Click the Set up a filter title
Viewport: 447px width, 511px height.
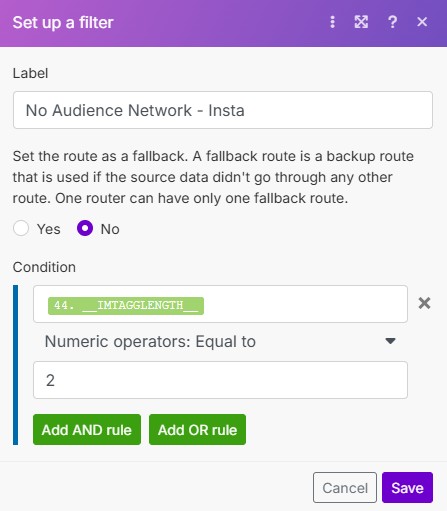(63, 22)
